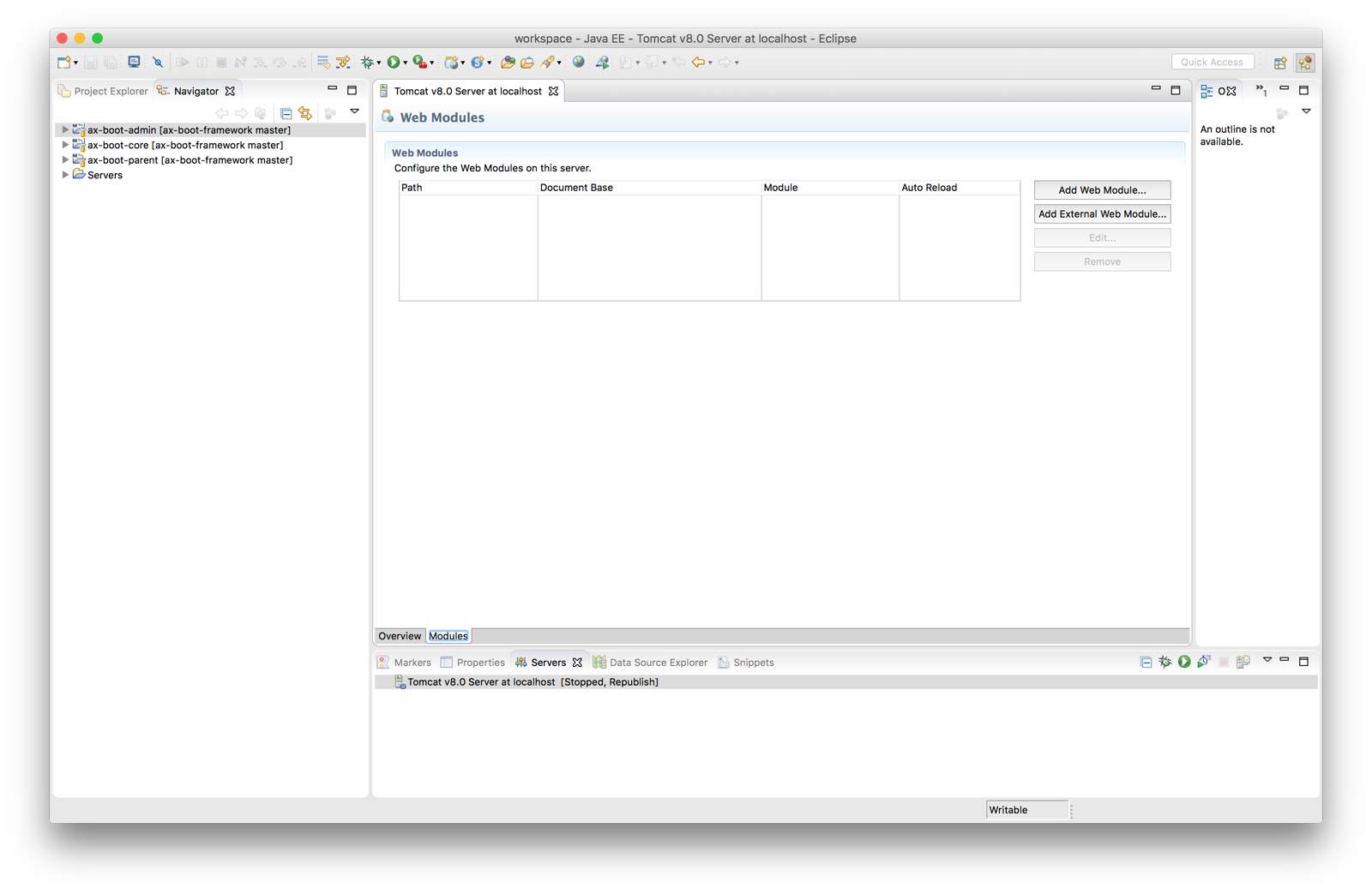Click the Java EE perspective icon
The width and height of the screenshot is (1372, 894).
[1305, 63]
